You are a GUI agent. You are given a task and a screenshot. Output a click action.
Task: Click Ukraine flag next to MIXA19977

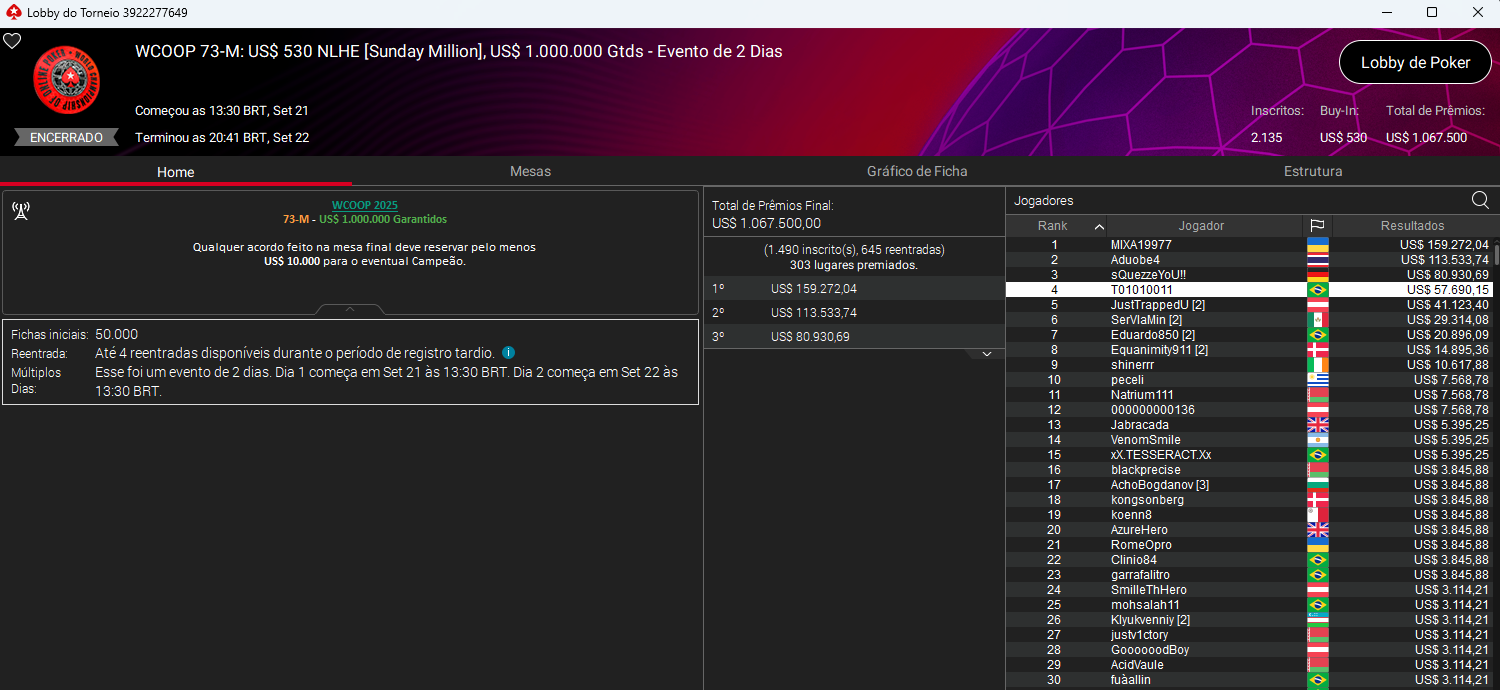(1317, 245)
